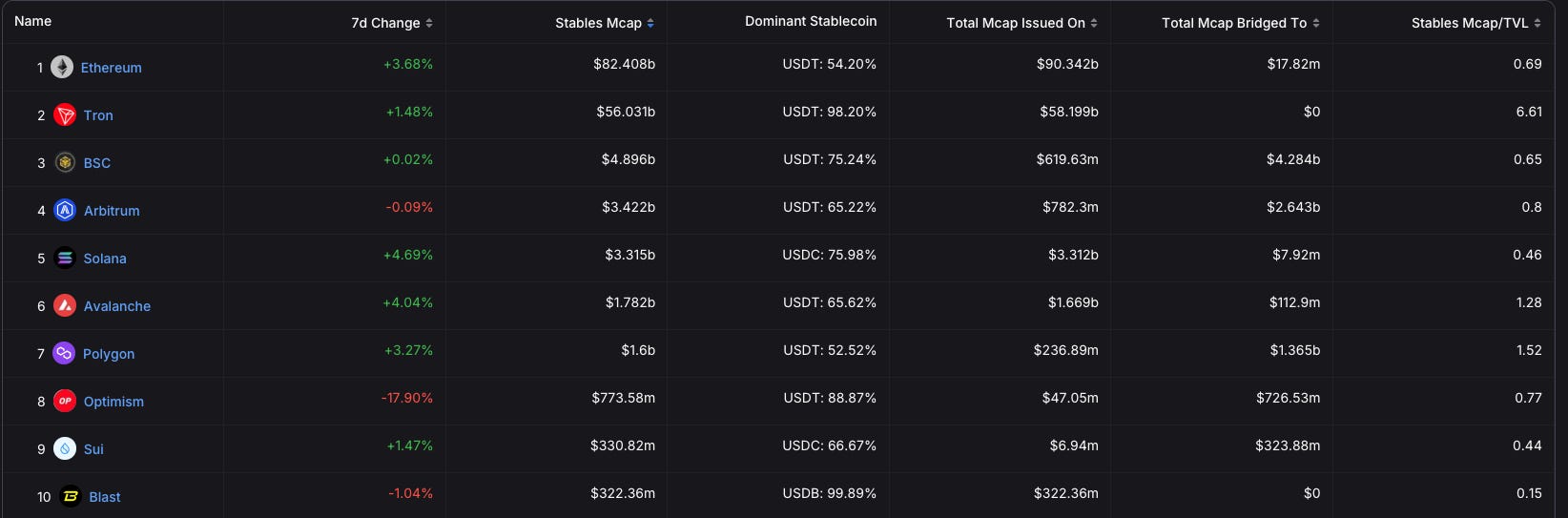Open the Ethereum chain link

point(112,68)
